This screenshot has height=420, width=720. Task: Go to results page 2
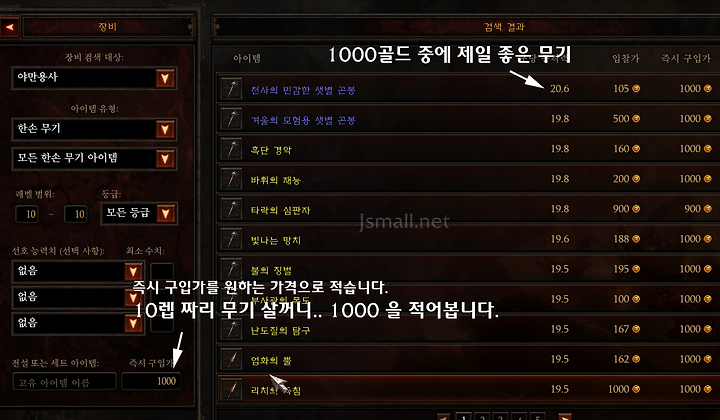482,417
